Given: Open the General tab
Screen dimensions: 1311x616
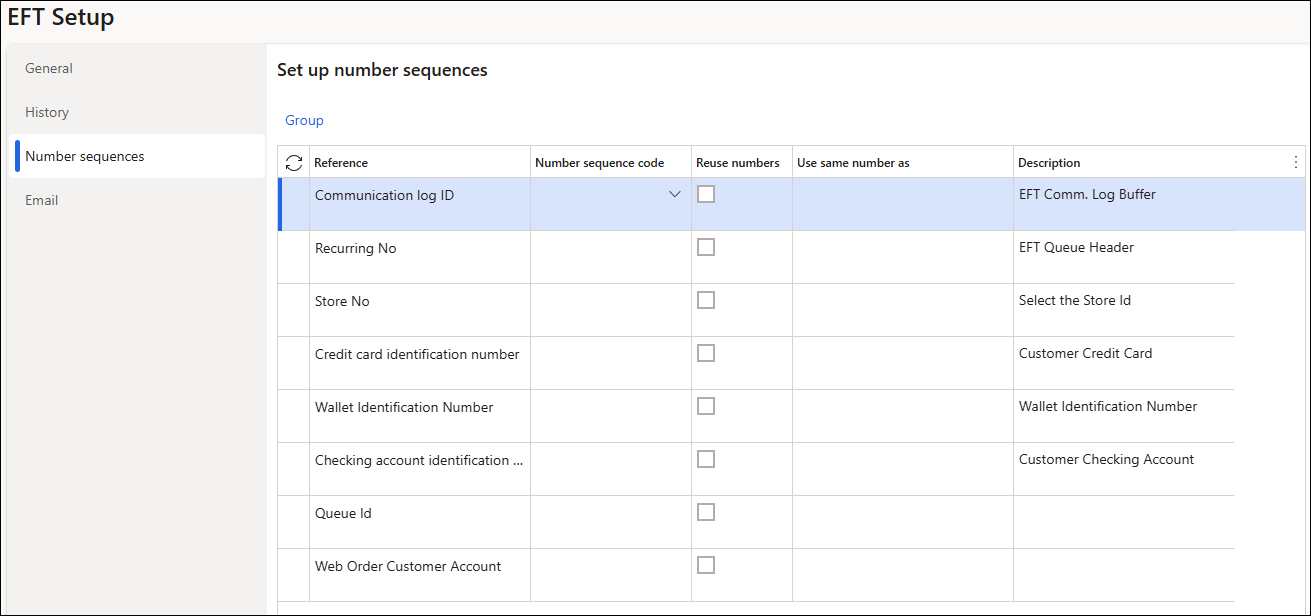Looking at the screenshot, I should pyautogui.click(x=137, y=68).
